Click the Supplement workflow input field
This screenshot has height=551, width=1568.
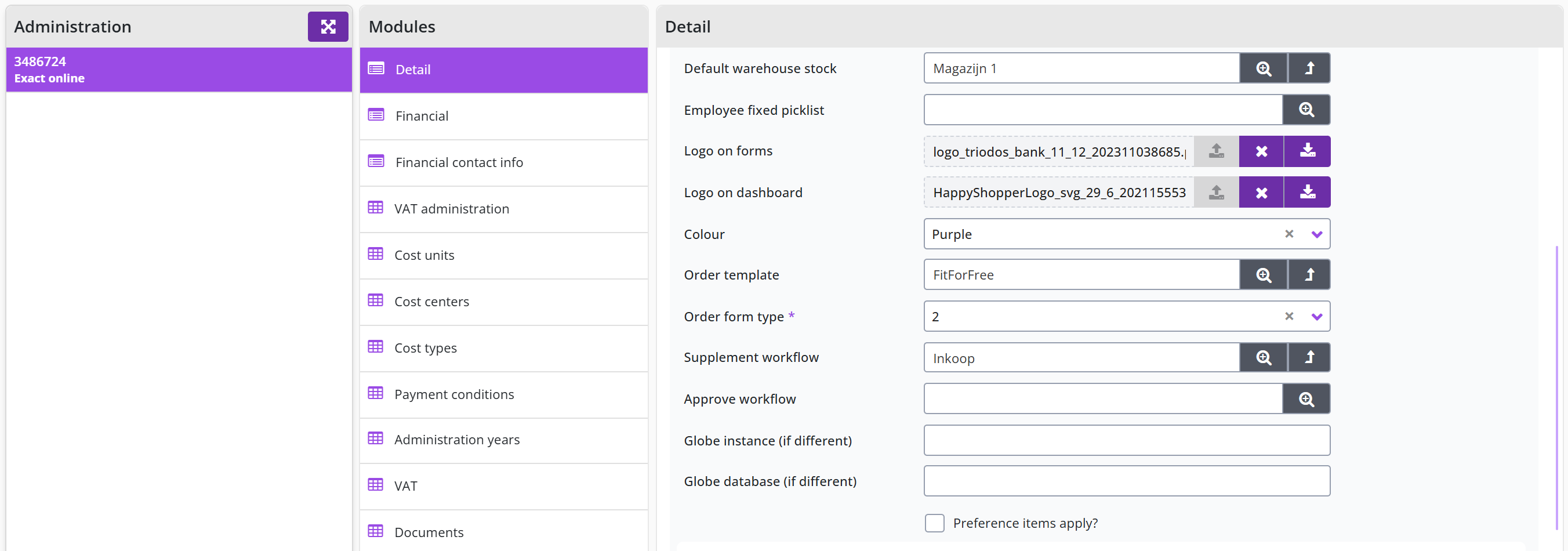pyautogui.click(x=1081, y=357)
